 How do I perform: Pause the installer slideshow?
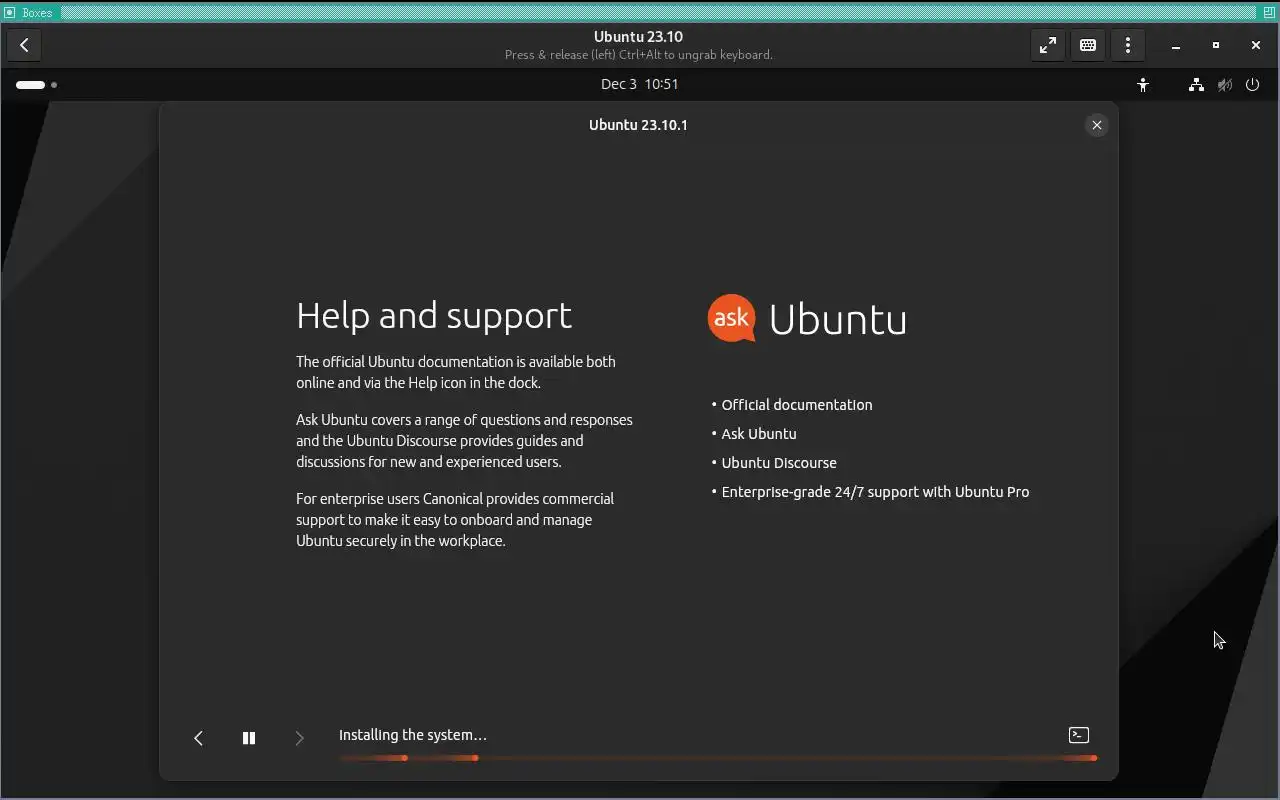click(249, 738)
